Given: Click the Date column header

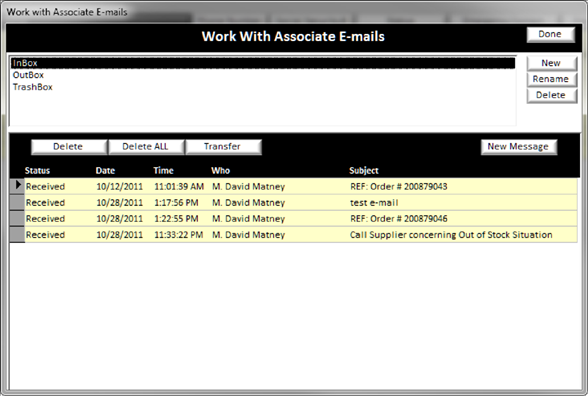Looking at the screenshot, I should (105, 171).
